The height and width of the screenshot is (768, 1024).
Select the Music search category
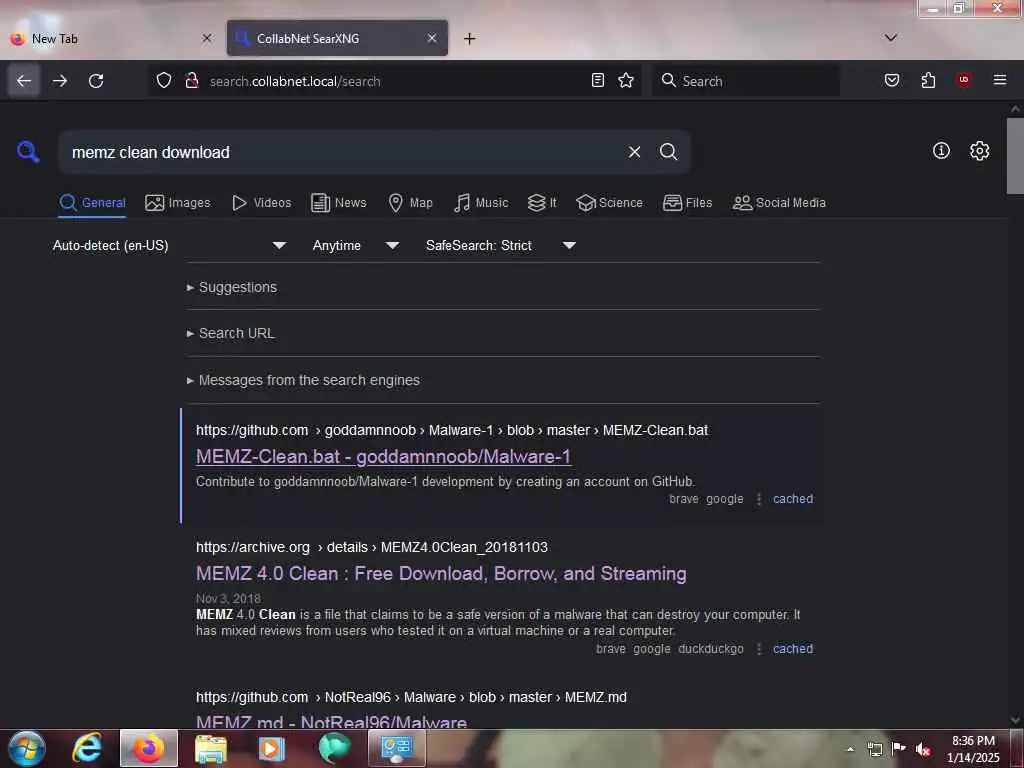tap(481, 202)
